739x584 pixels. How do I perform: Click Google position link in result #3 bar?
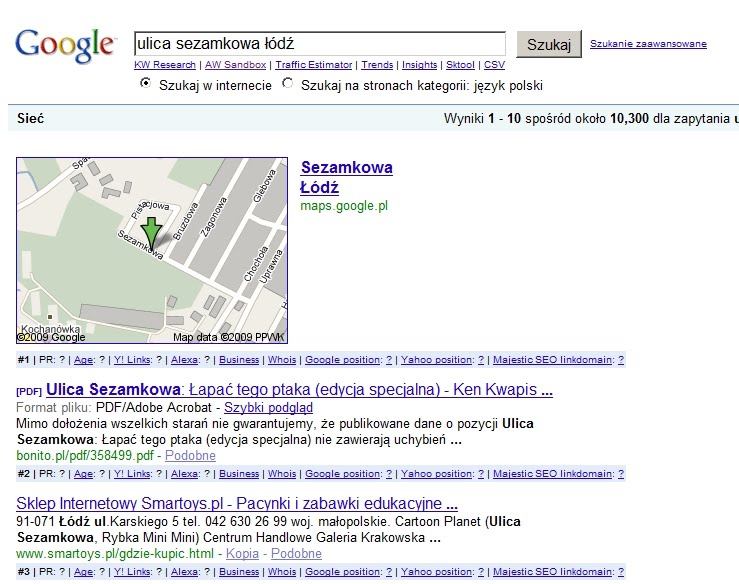[343, 572]
